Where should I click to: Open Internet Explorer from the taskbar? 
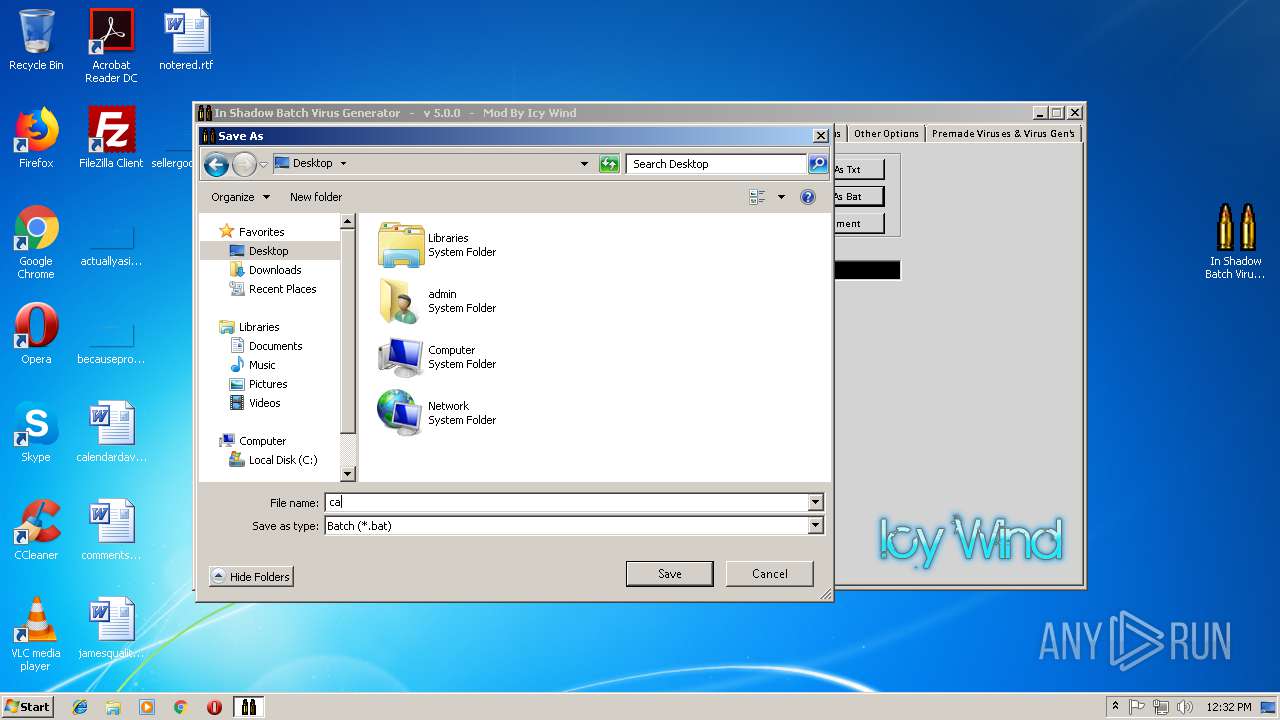click(x=80, y=707)
